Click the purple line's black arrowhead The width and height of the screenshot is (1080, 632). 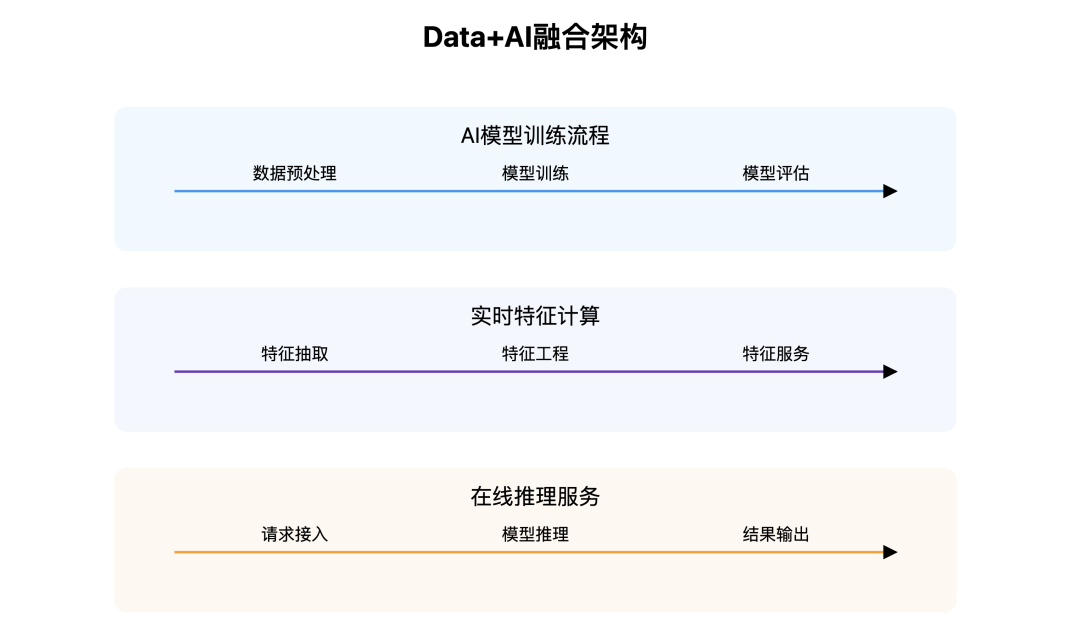tap(890, 372)
